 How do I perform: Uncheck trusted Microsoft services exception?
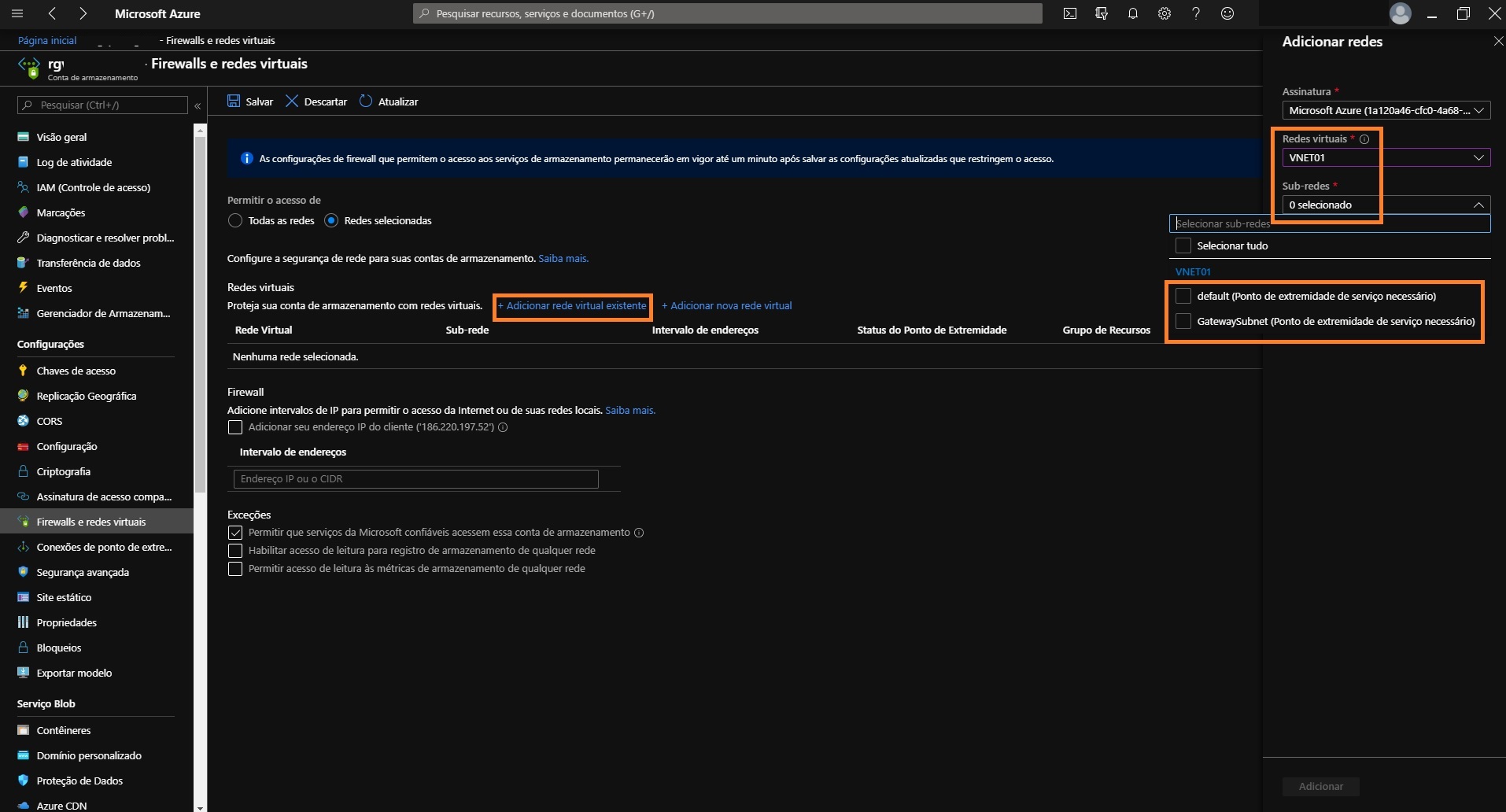(234, 533)
